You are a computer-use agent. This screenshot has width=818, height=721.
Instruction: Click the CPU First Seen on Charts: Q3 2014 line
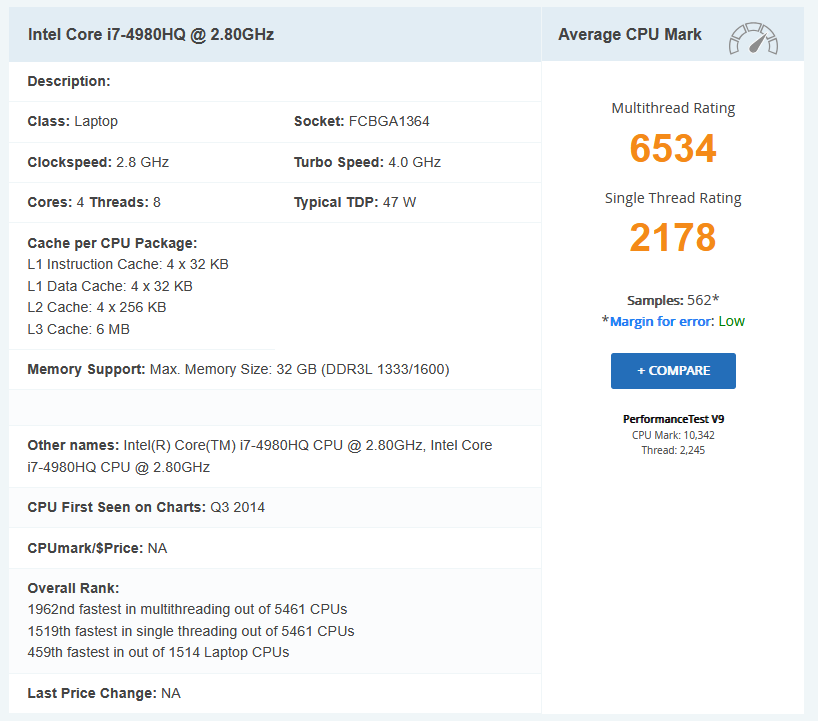point(146,507)
